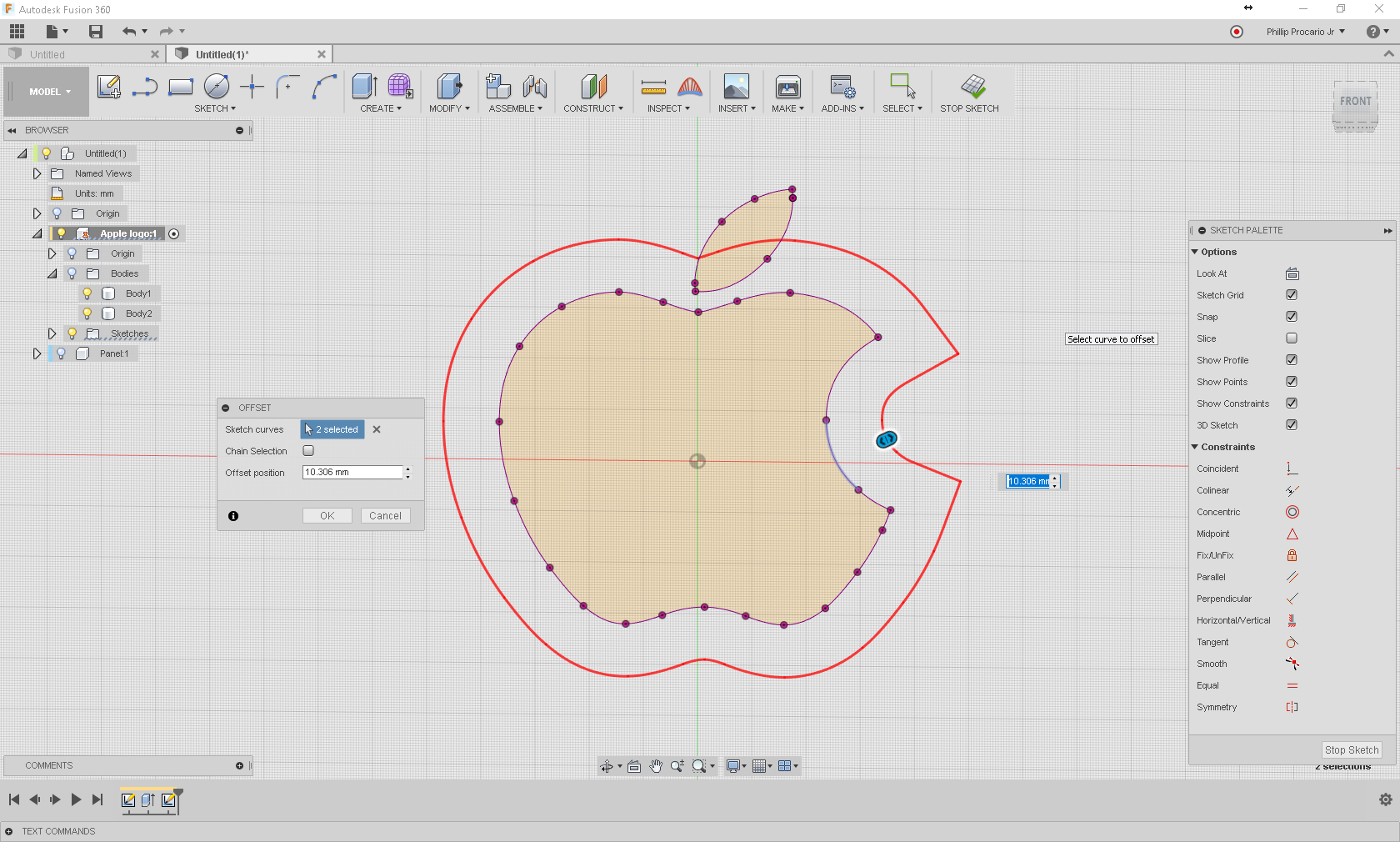Switch to the Untitled document tab
The height and width of the screenshot is (842, 1400).
point(47,54)
